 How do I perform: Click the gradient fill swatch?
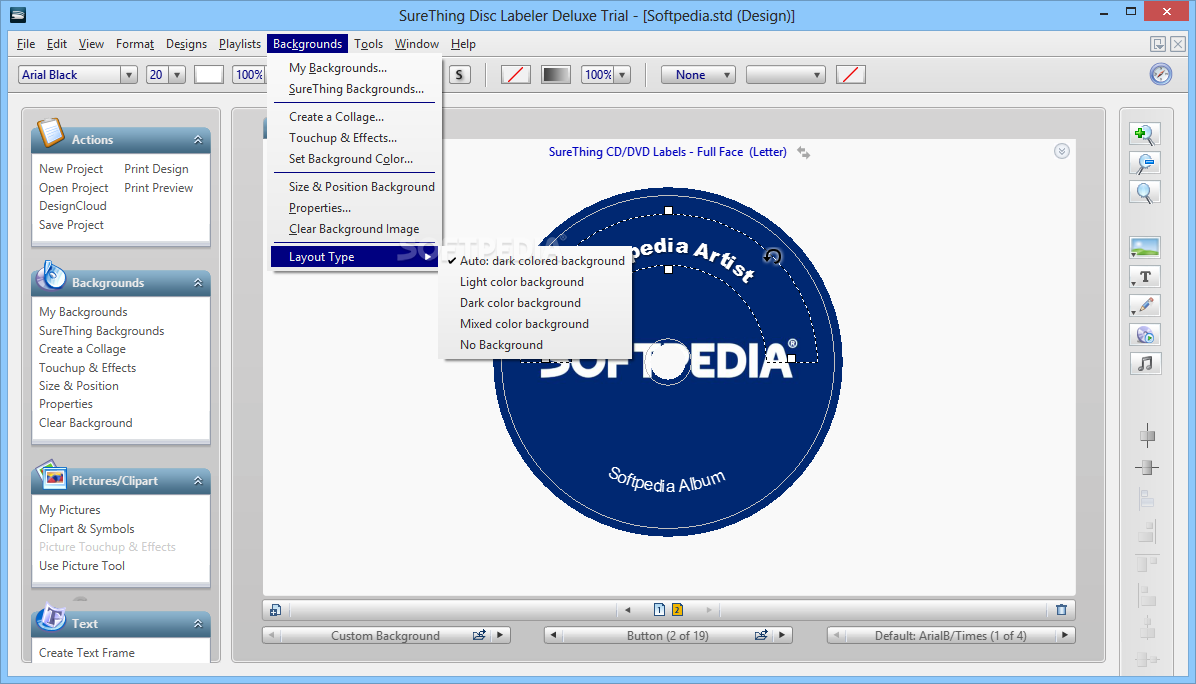click(555, 75)
